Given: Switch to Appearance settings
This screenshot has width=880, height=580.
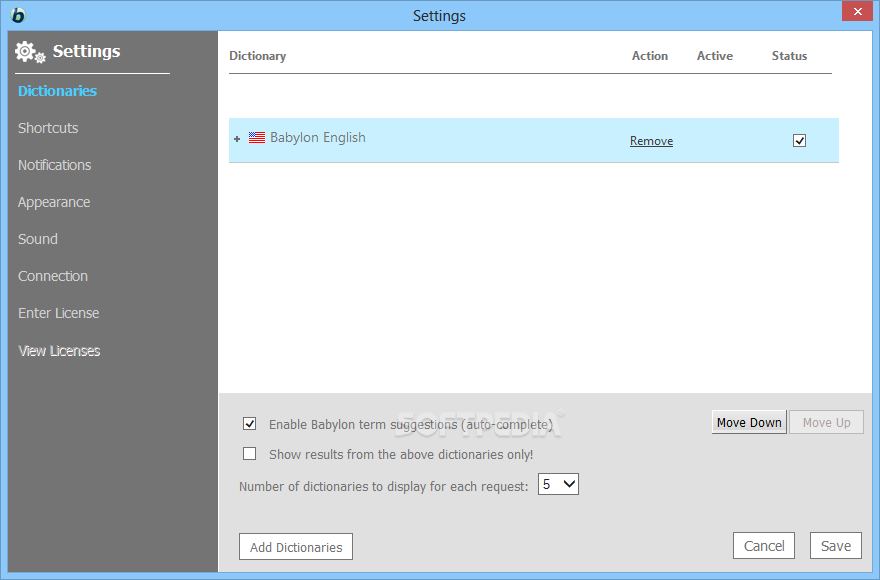Looking at the screenshot, I should tap(54, 202).
